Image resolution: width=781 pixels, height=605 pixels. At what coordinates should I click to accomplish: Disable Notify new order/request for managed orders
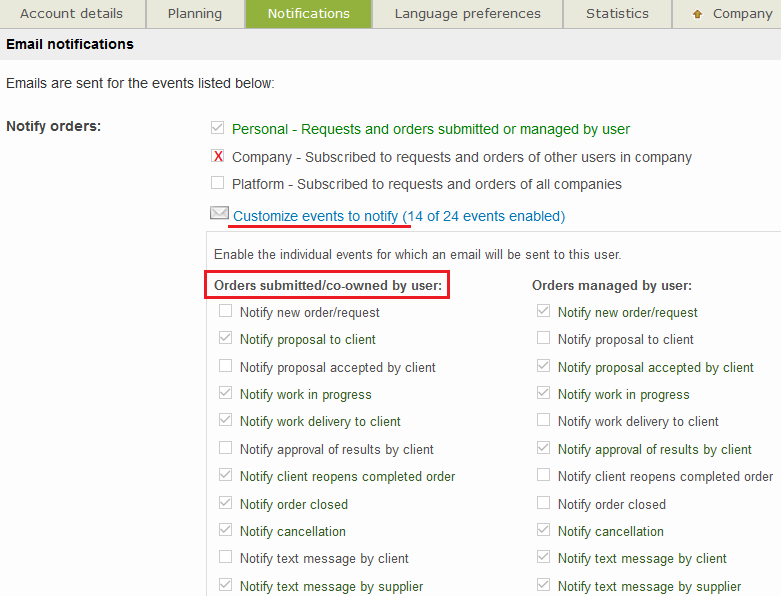(543, 312)
